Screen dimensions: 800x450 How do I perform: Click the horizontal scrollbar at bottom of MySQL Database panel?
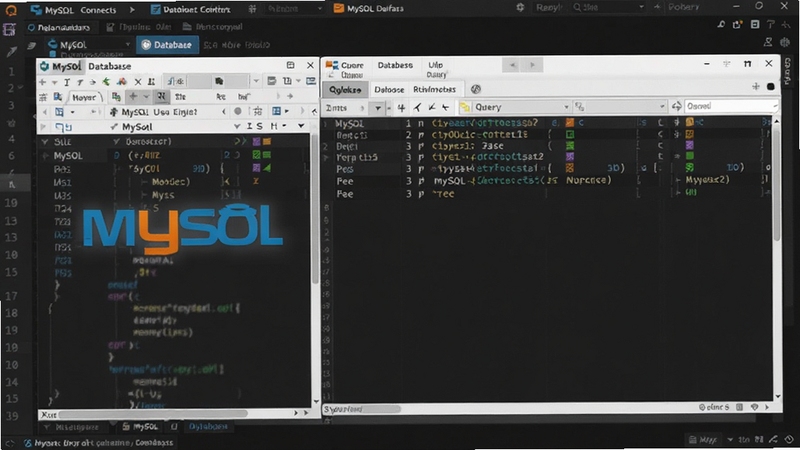click(x=153, y=414)
